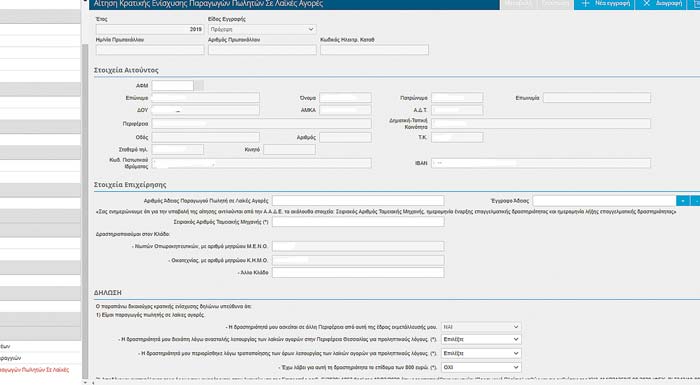Click the street Αριθμός input field

click(x=345, y=137)
